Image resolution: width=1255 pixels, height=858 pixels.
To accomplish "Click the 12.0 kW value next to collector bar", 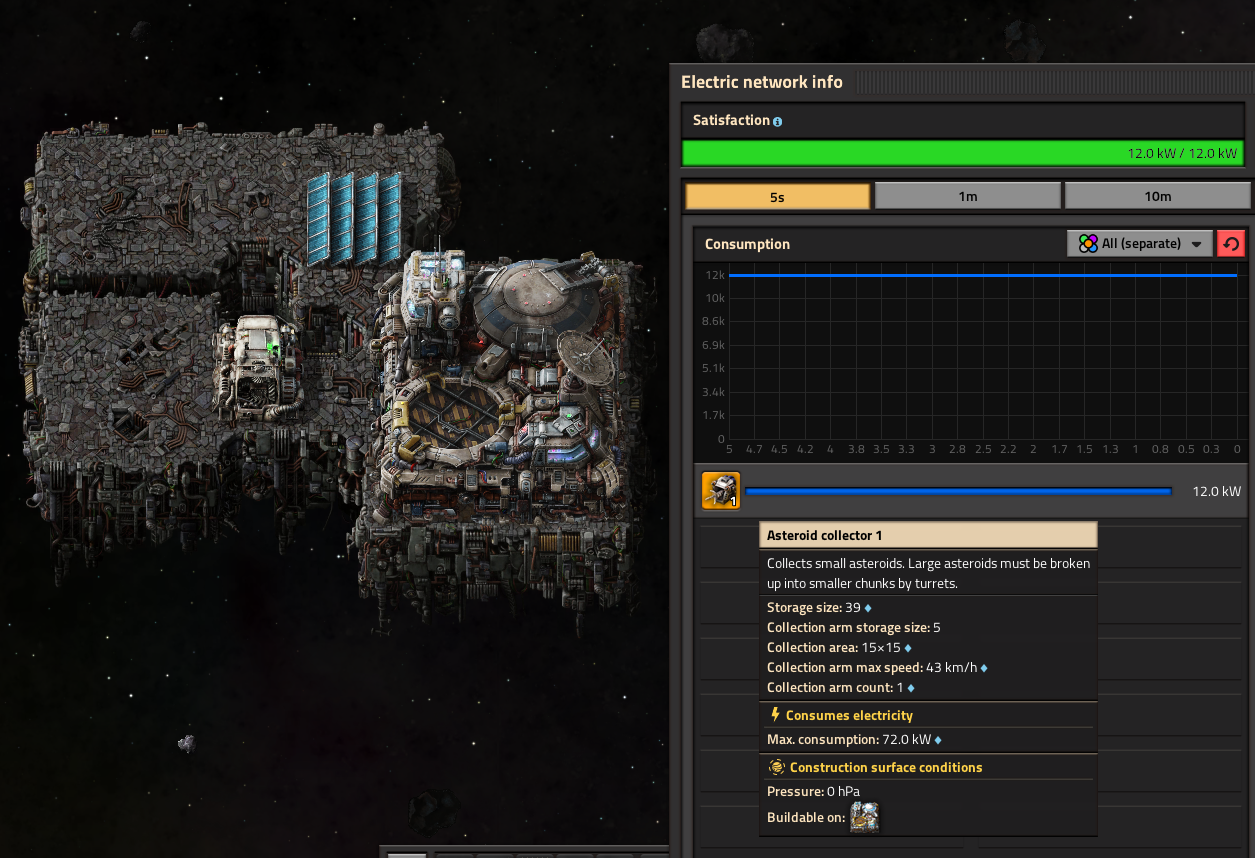I will coord(1216,491).
